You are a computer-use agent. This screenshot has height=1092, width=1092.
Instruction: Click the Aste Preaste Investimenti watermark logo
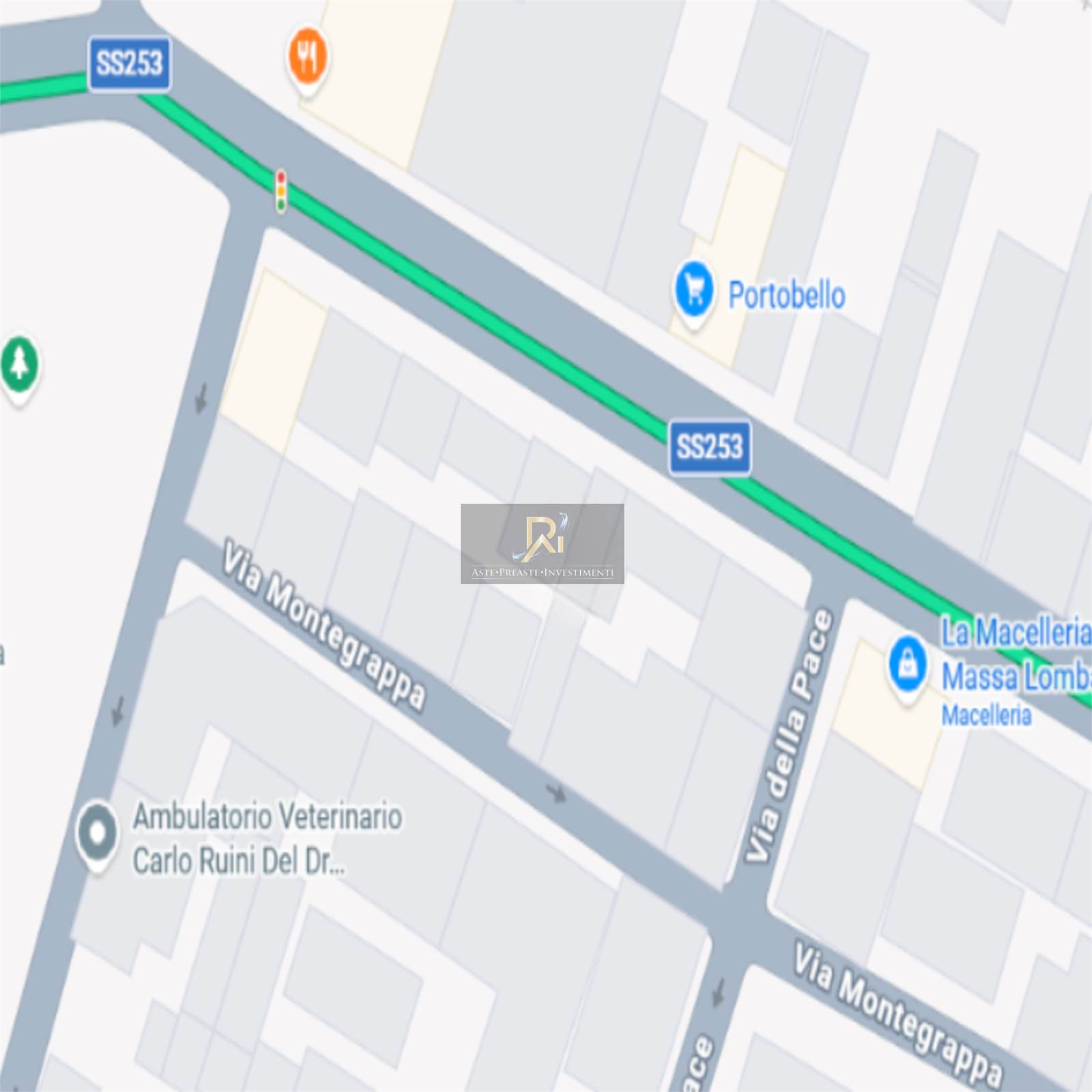543,544
